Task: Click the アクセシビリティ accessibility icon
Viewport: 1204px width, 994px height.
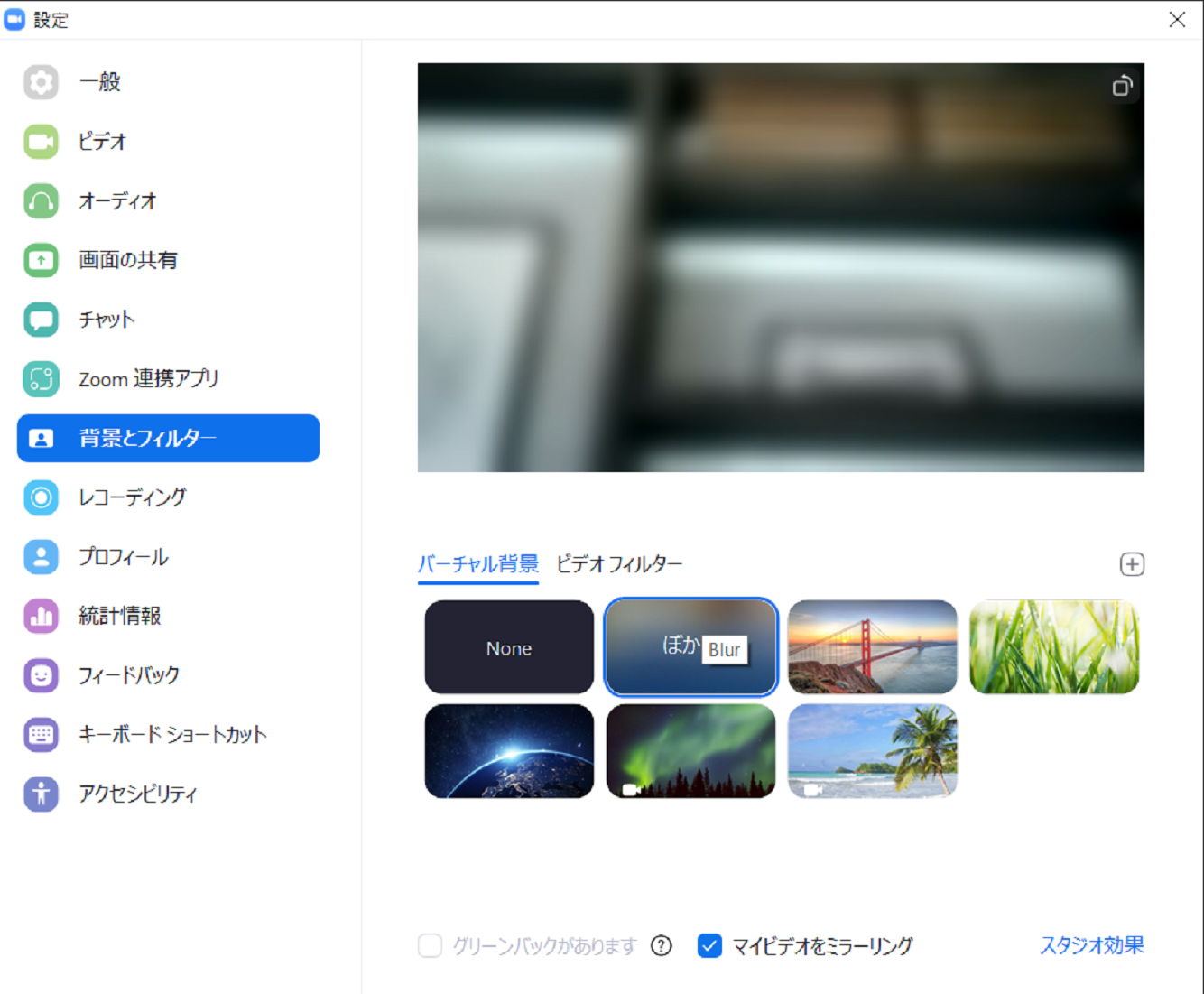Action: point(41,794)
